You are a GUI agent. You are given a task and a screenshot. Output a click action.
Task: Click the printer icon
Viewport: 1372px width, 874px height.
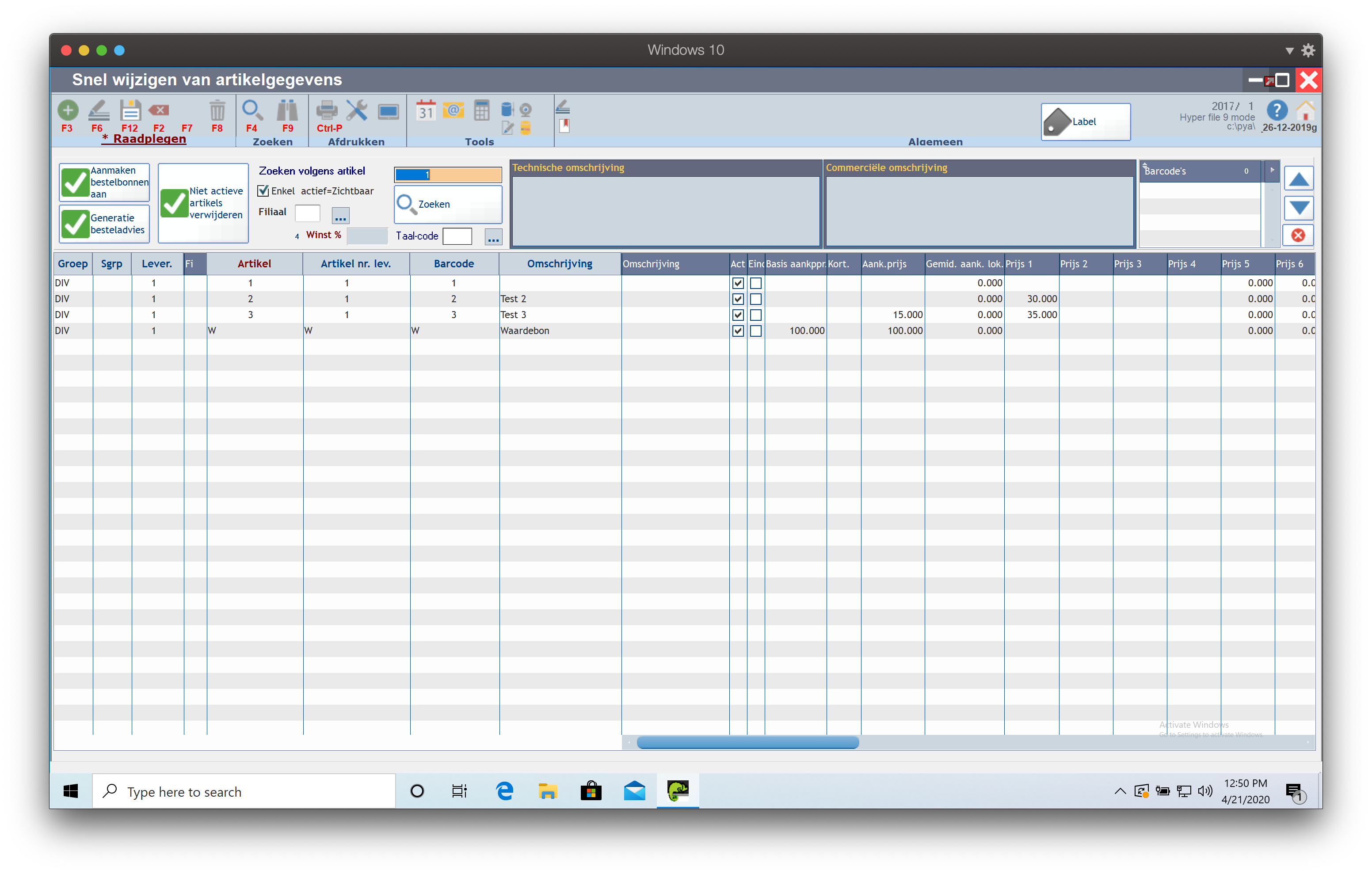pos(327,110)
